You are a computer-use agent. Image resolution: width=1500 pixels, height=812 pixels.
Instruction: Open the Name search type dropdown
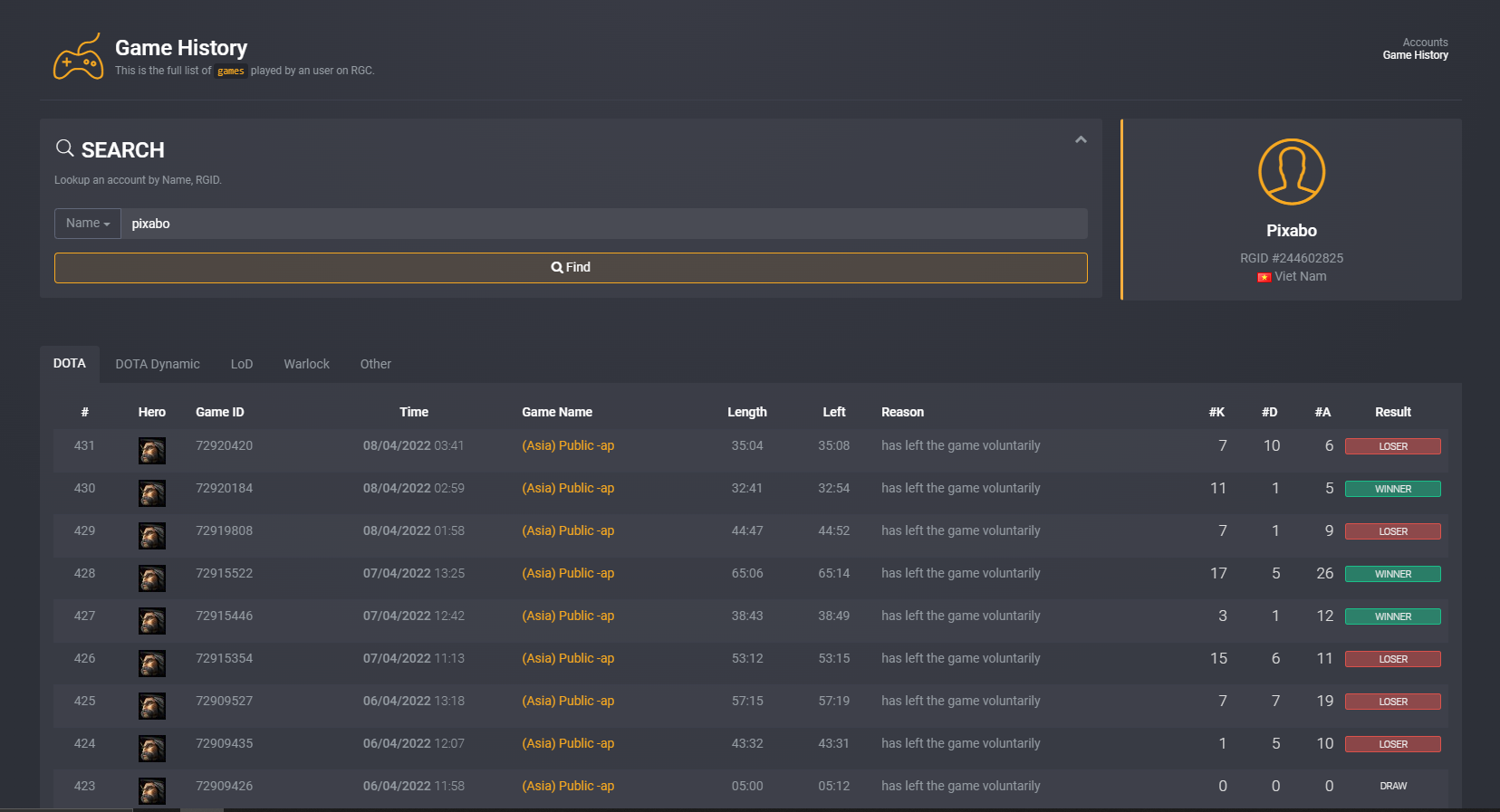tap(88, 224)
